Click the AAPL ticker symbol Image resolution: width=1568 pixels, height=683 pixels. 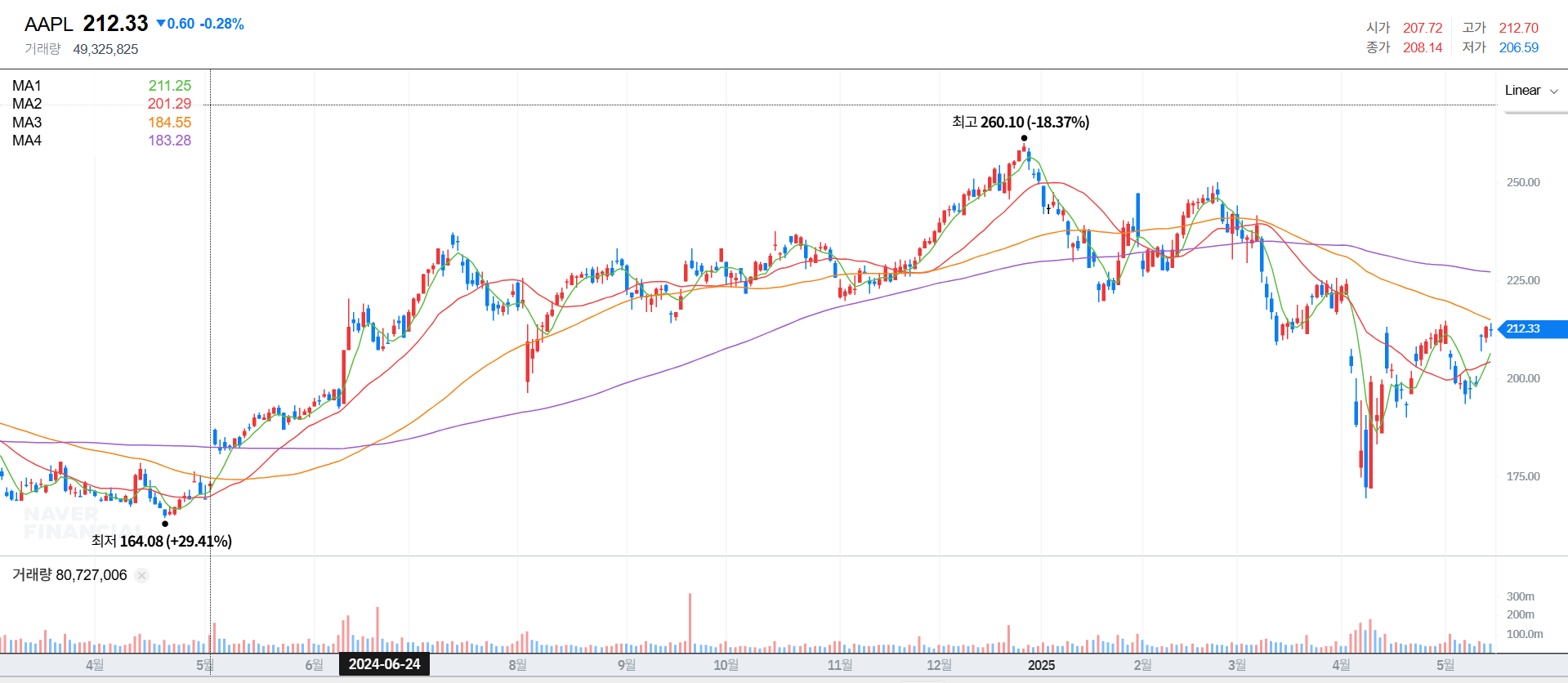tap(49, 25)
